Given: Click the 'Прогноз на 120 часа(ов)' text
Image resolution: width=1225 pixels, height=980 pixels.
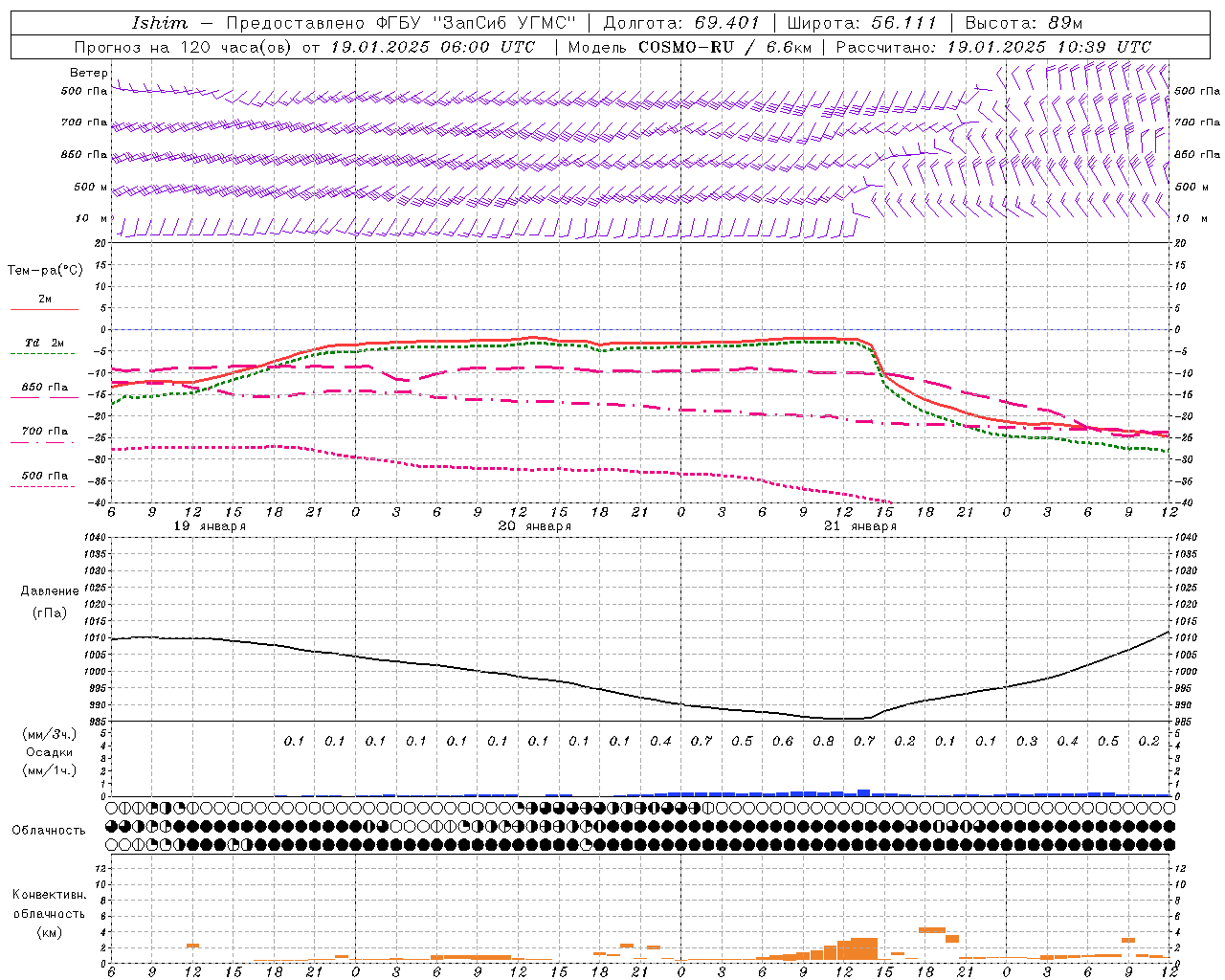Looking at the screenshot, I should (x=184, y=47).
